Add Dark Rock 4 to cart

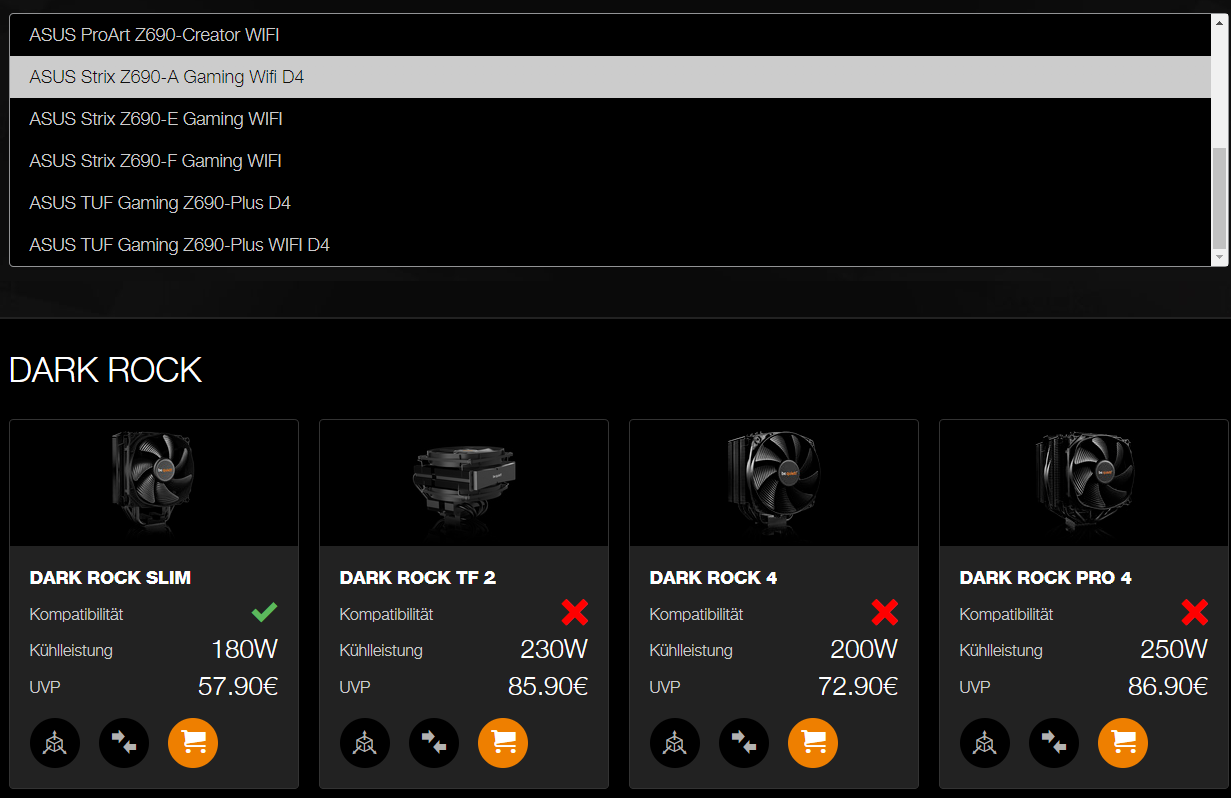pos(813,743)
